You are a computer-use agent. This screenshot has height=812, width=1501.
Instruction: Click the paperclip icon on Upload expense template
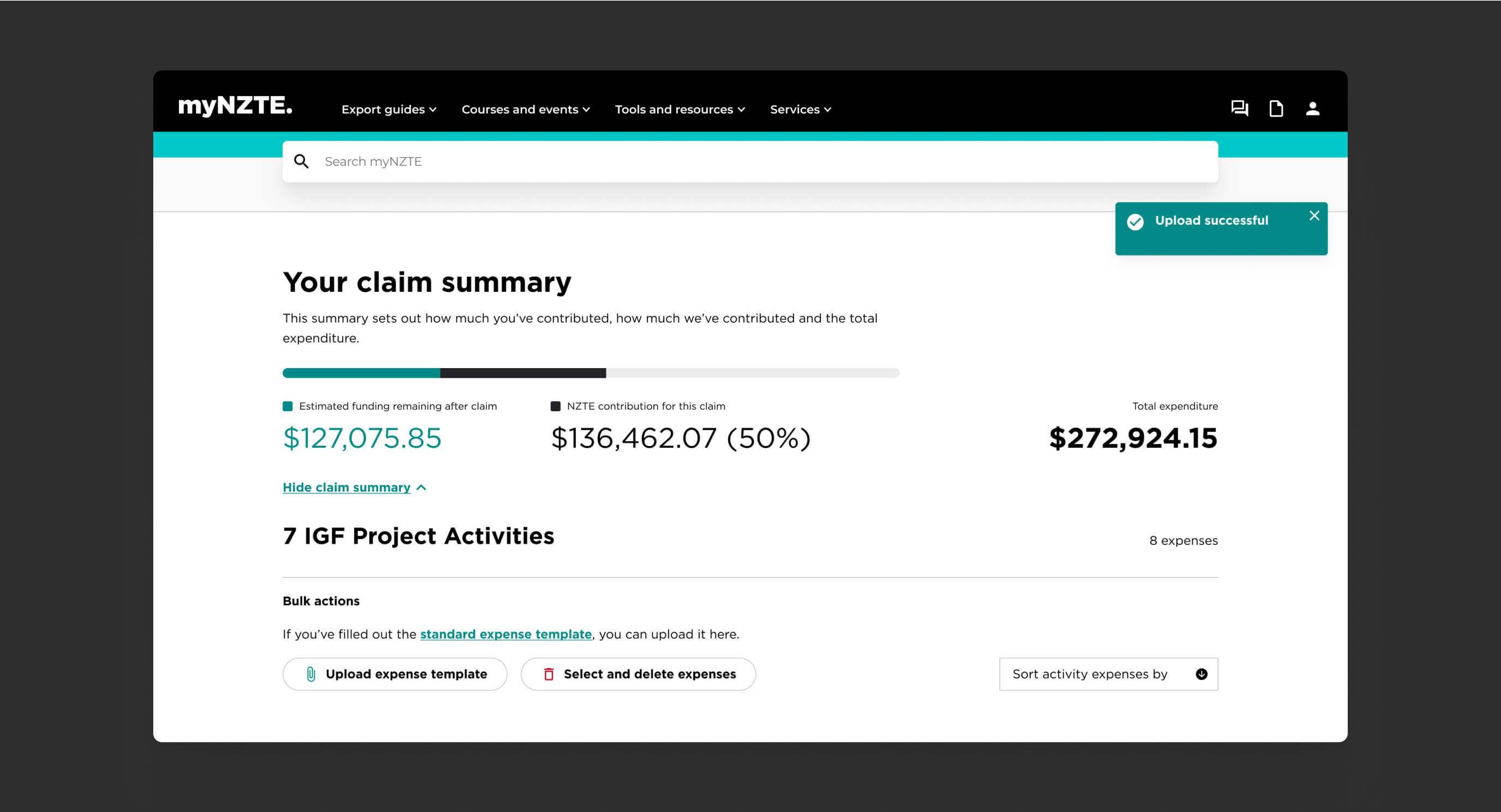click(311, 674)
